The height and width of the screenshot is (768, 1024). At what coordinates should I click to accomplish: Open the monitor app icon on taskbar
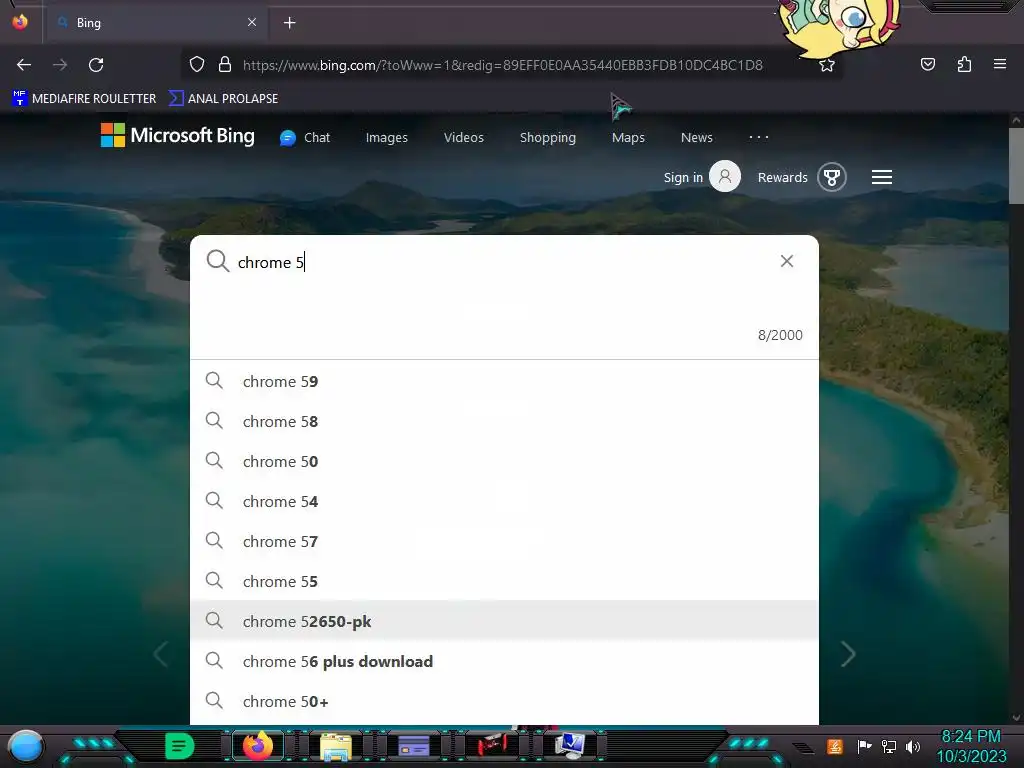click(569, 746)
